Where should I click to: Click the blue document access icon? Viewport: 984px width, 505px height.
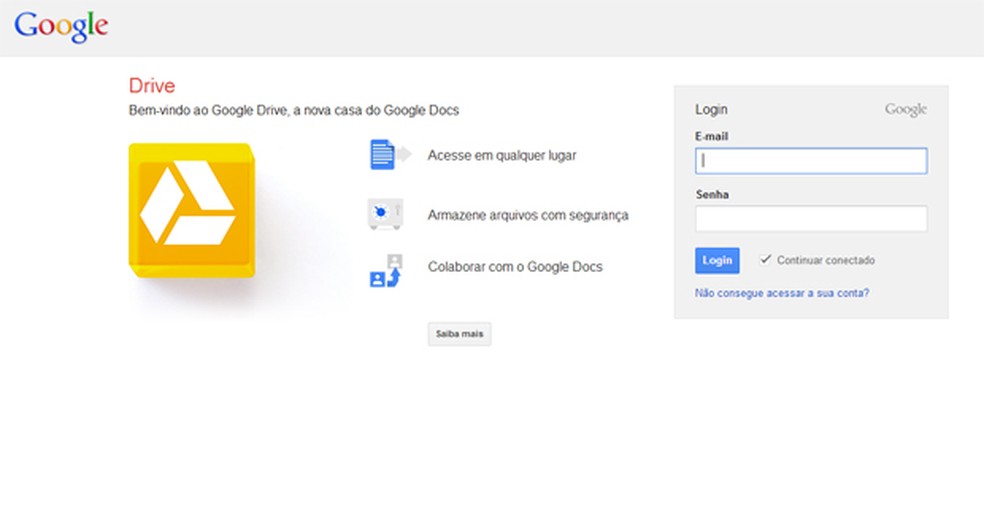pos(390,154)
